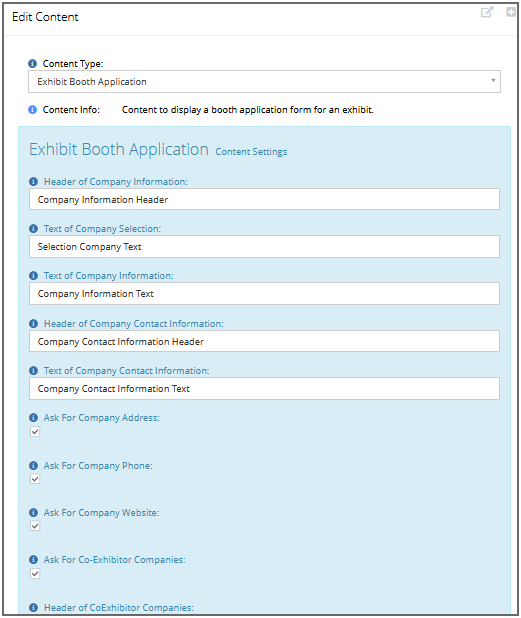Image resolution: width=521 pixels, height=618 pixels.
Task: Click info icon for Header of Company Contact Information
Action: coord(33,324)
